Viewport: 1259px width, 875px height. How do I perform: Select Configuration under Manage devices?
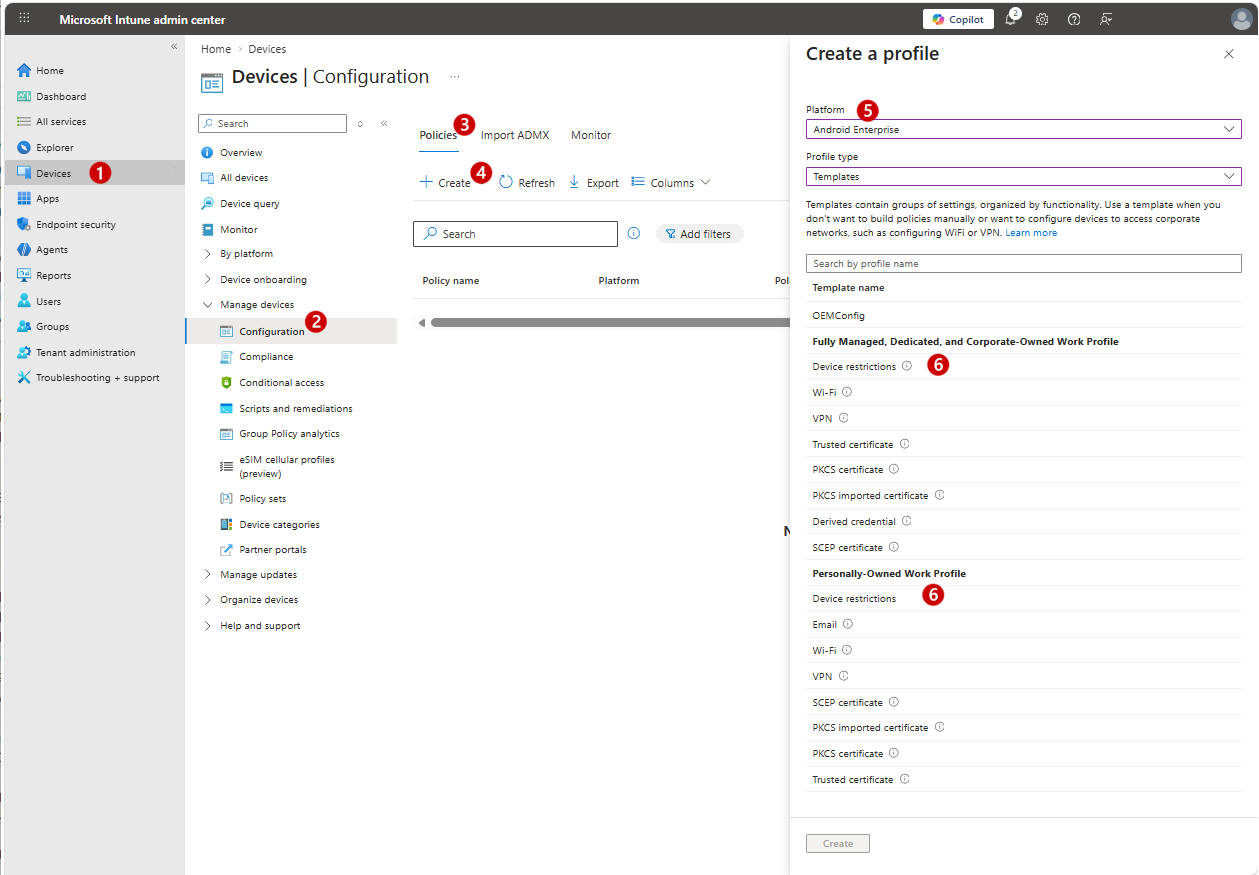(x=291, y=332)
